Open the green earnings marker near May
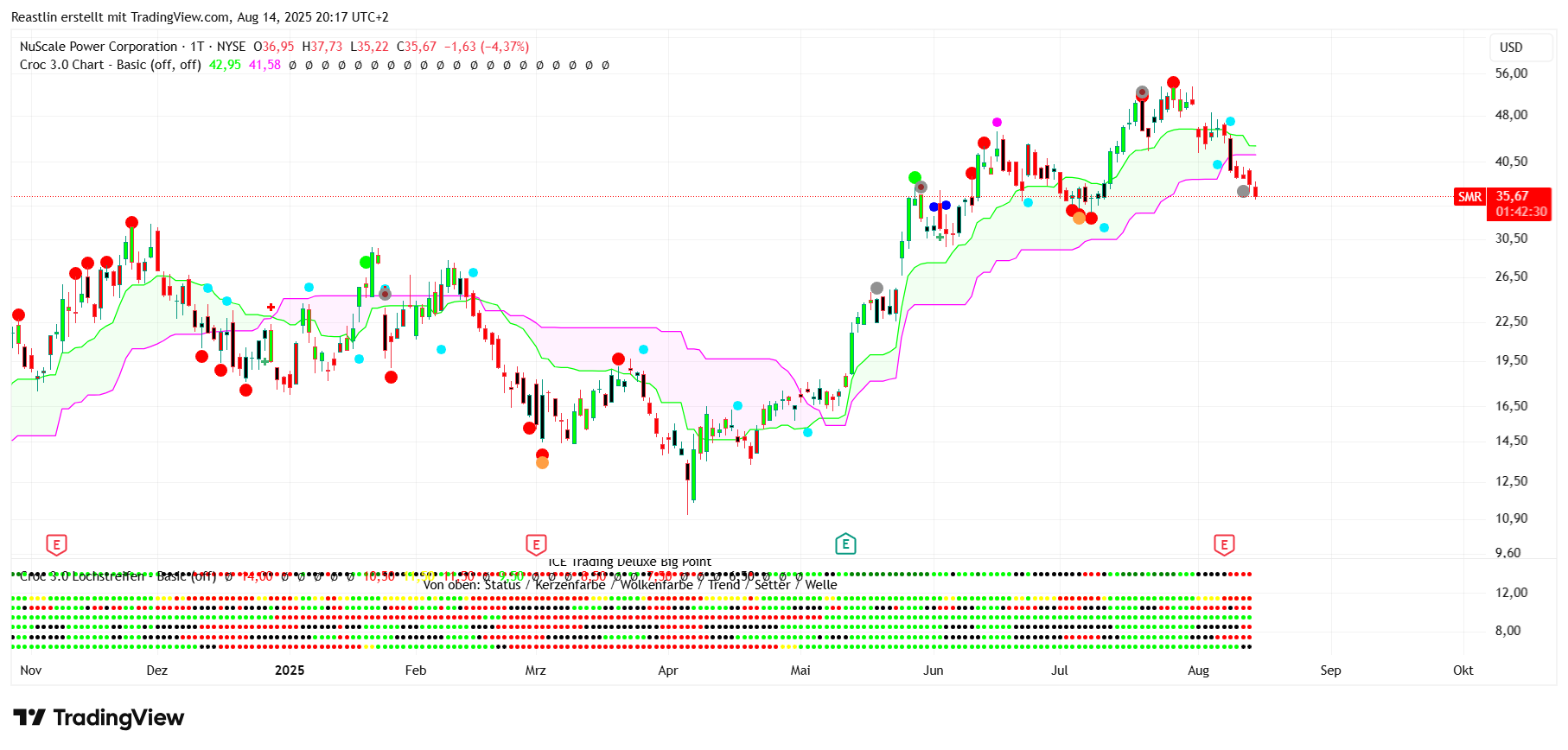The width and height of the screenshot is (1568, 750). point(845,543)
